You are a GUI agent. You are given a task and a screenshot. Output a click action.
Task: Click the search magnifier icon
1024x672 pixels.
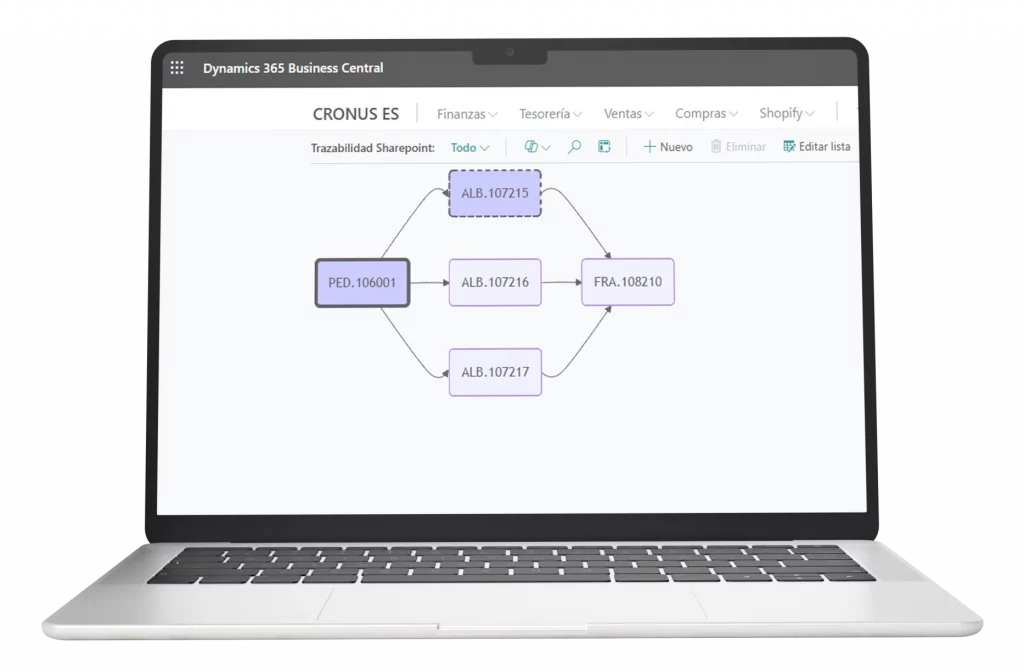point(574,147)
